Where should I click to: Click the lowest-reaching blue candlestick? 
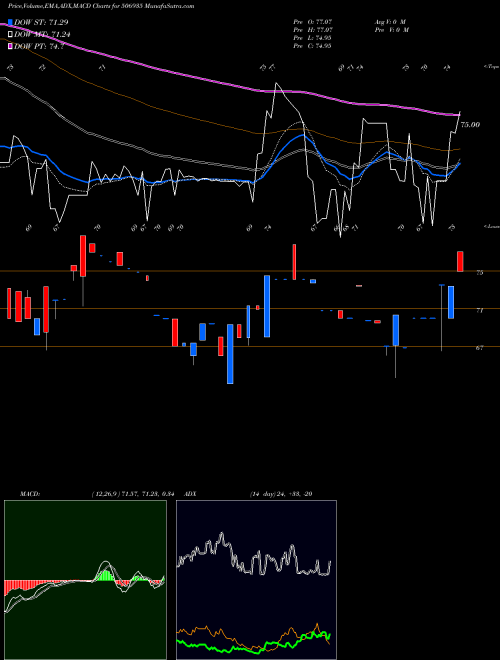point(230,354)
